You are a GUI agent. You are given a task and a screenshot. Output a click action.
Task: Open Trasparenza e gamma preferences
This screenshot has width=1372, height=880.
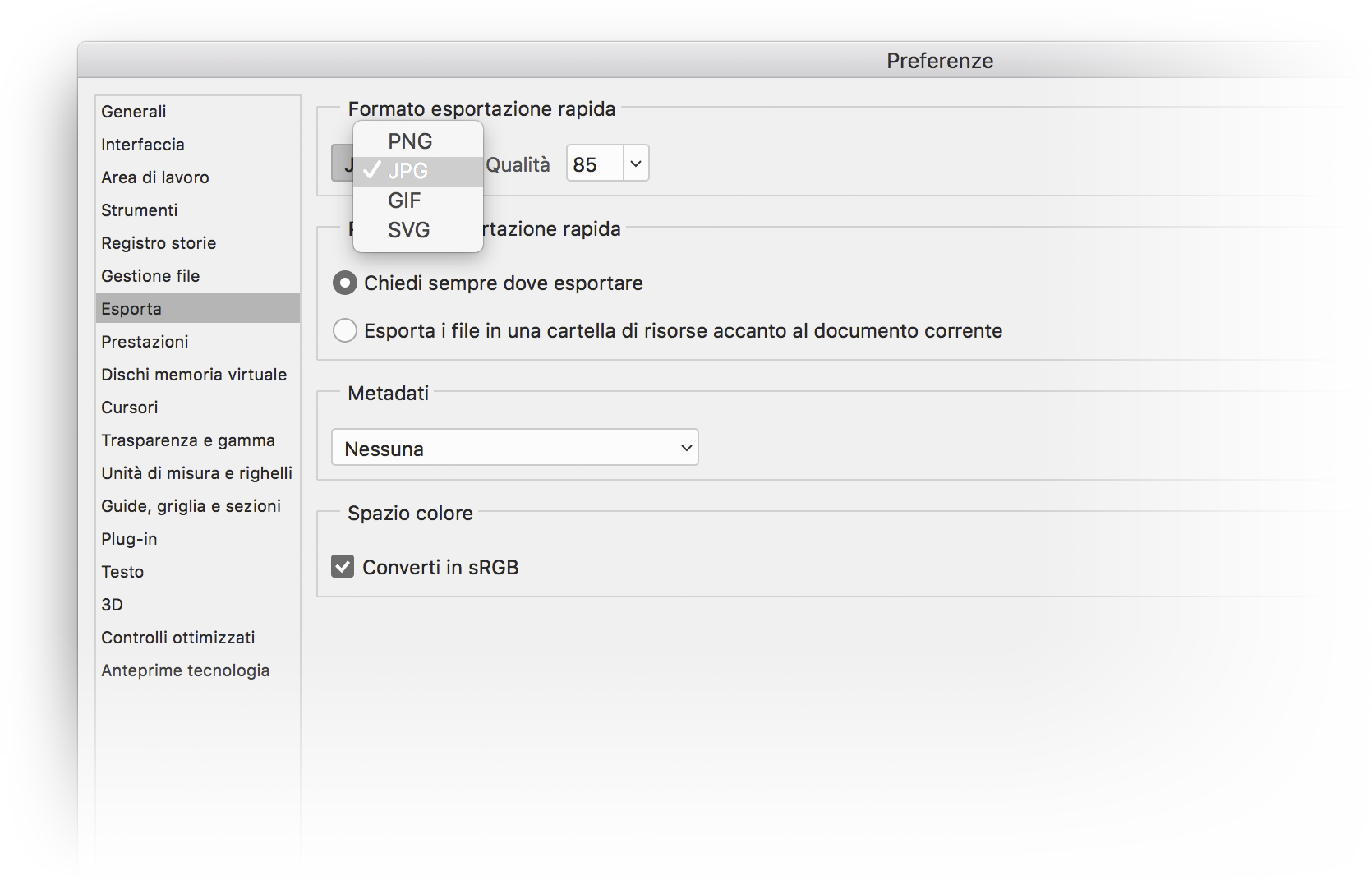[188, 440]
